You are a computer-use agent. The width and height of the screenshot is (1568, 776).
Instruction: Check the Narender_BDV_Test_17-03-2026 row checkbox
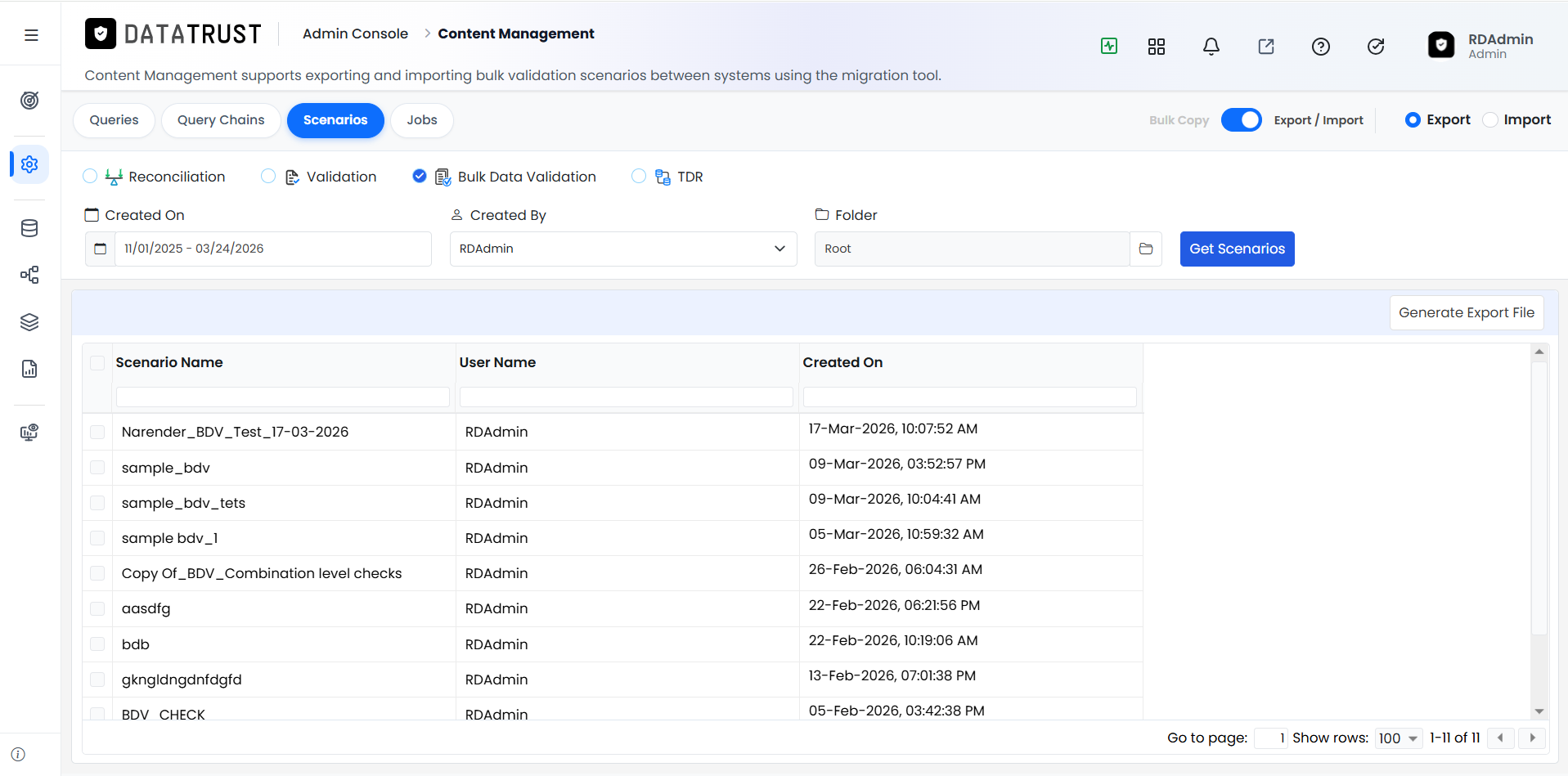pyautogui.click(x=97, y=432)
